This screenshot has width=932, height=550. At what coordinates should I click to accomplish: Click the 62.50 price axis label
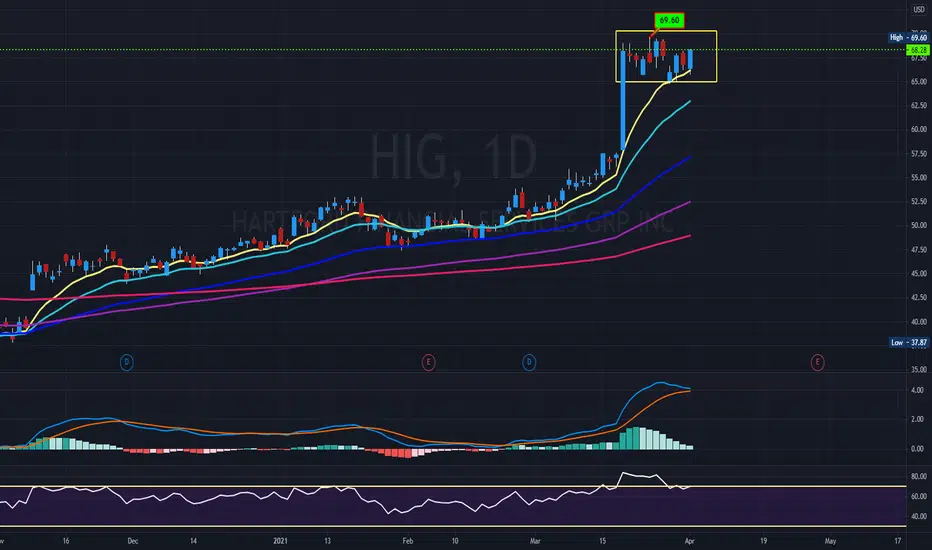918,105
